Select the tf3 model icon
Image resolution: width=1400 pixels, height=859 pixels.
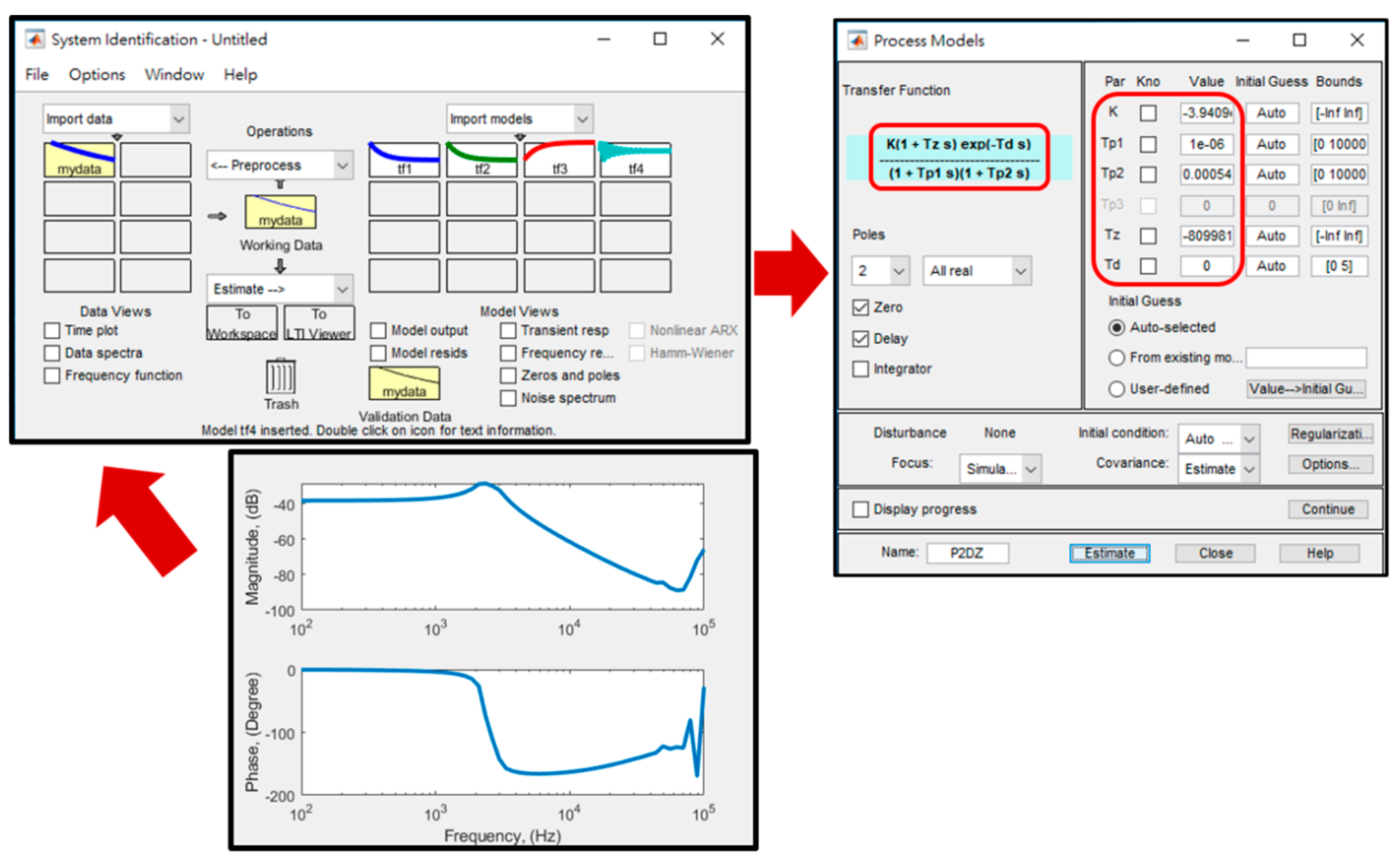(x=559, y=160)
